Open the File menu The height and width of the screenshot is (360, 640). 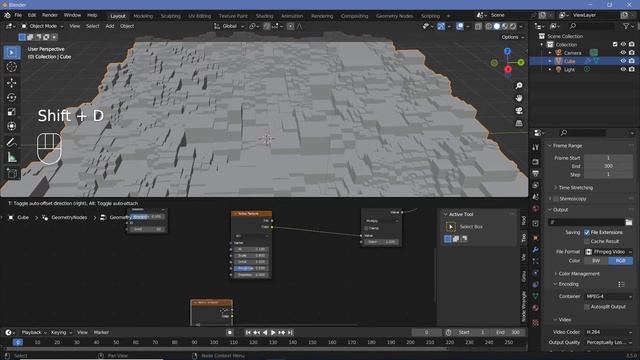[18, 15]
